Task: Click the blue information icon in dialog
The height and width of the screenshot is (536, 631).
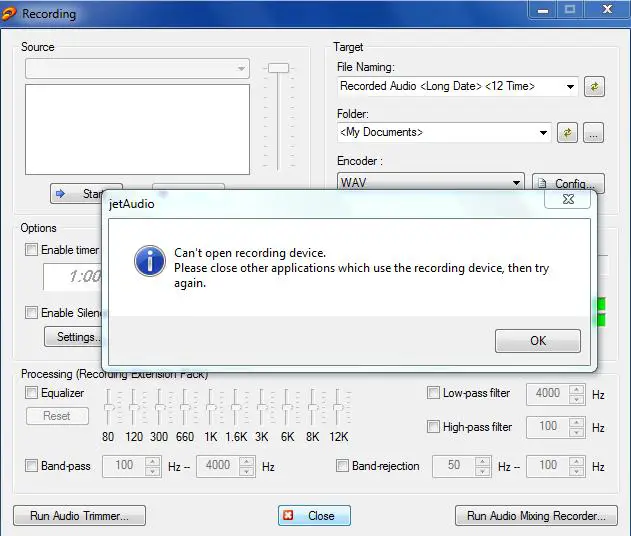Action: click(x=150, y=261)
